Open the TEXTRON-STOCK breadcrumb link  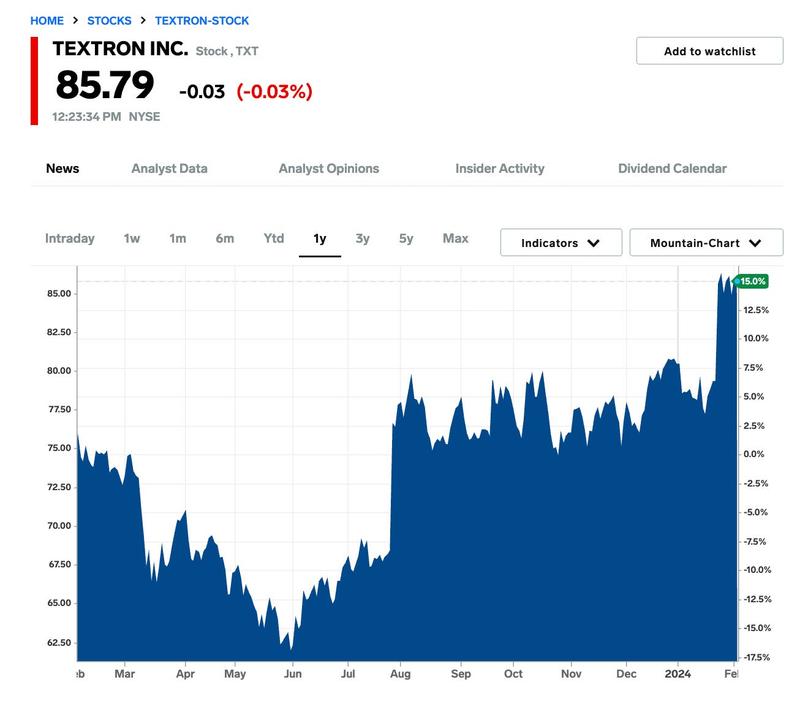pyautogui.click(x=202, y=21)
